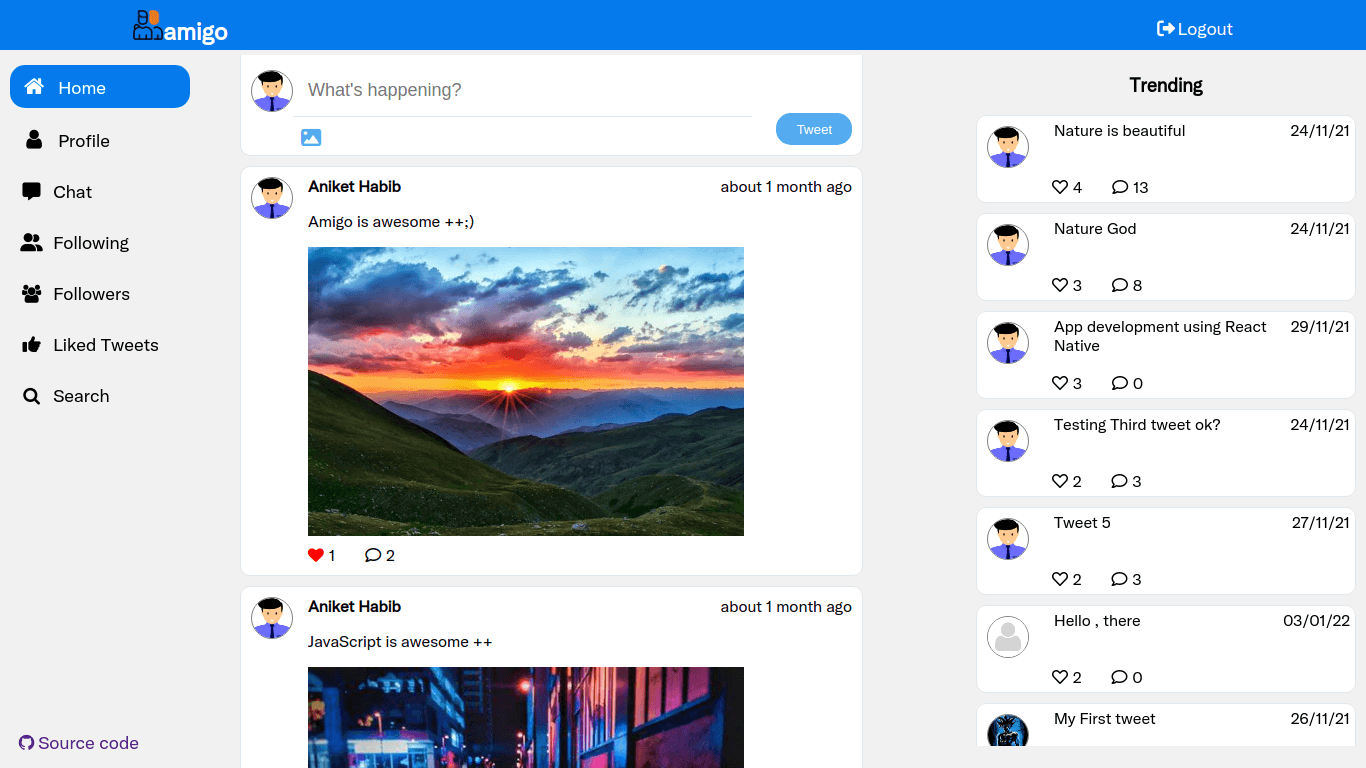Open the Source code GitHub link

[x=79, y=743]
